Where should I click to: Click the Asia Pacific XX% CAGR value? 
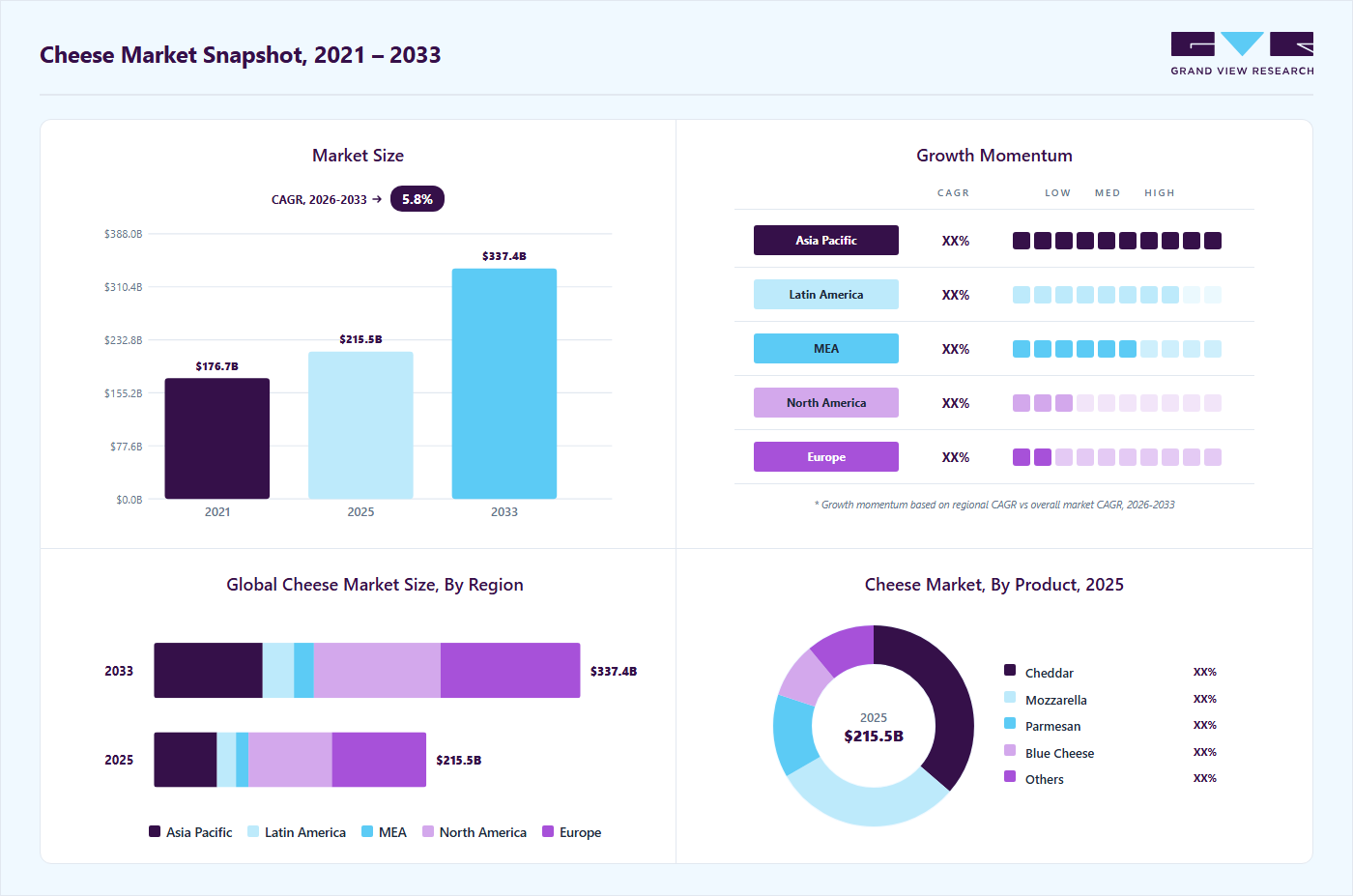956,241
